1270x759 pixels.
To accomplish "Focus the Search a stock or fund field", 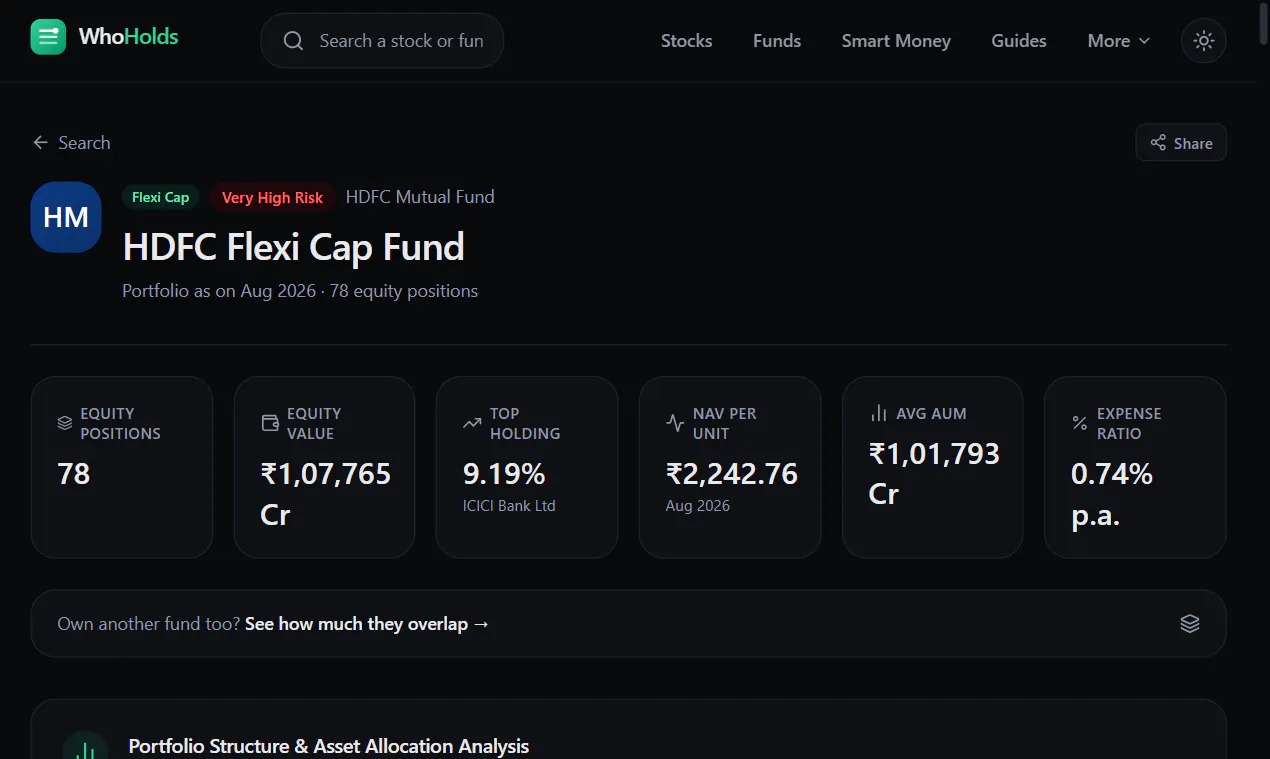I will 382,41.
